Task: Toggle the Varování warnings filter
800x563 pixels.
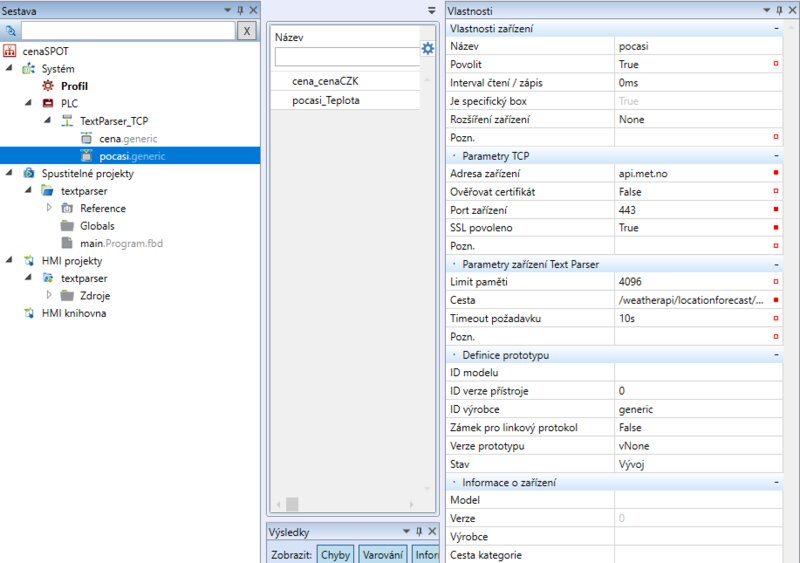Action: click(382, 555)
